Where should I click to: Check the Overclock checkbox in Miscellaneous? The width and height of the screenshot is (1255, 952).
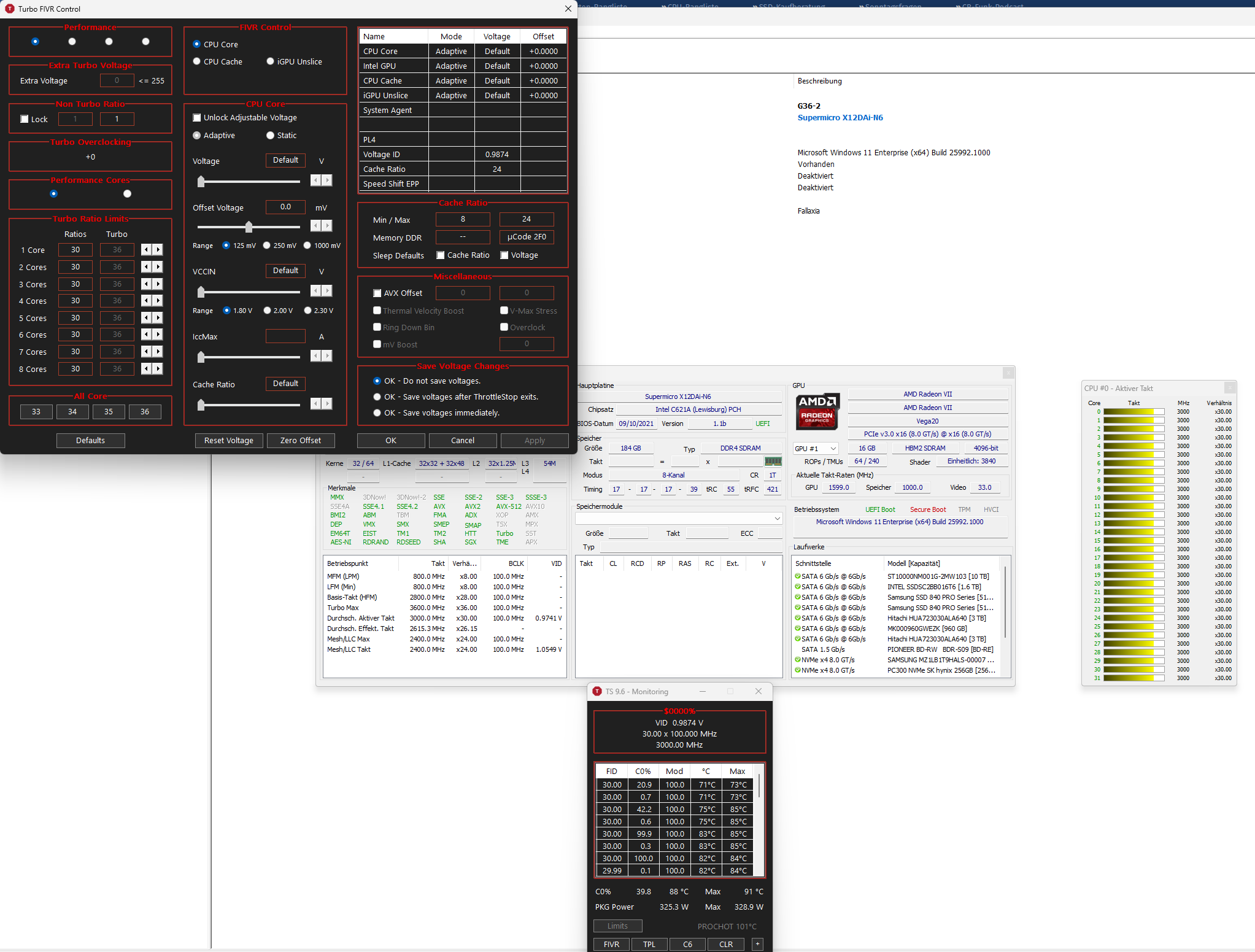pyautogui.click(x=504, y=327)
